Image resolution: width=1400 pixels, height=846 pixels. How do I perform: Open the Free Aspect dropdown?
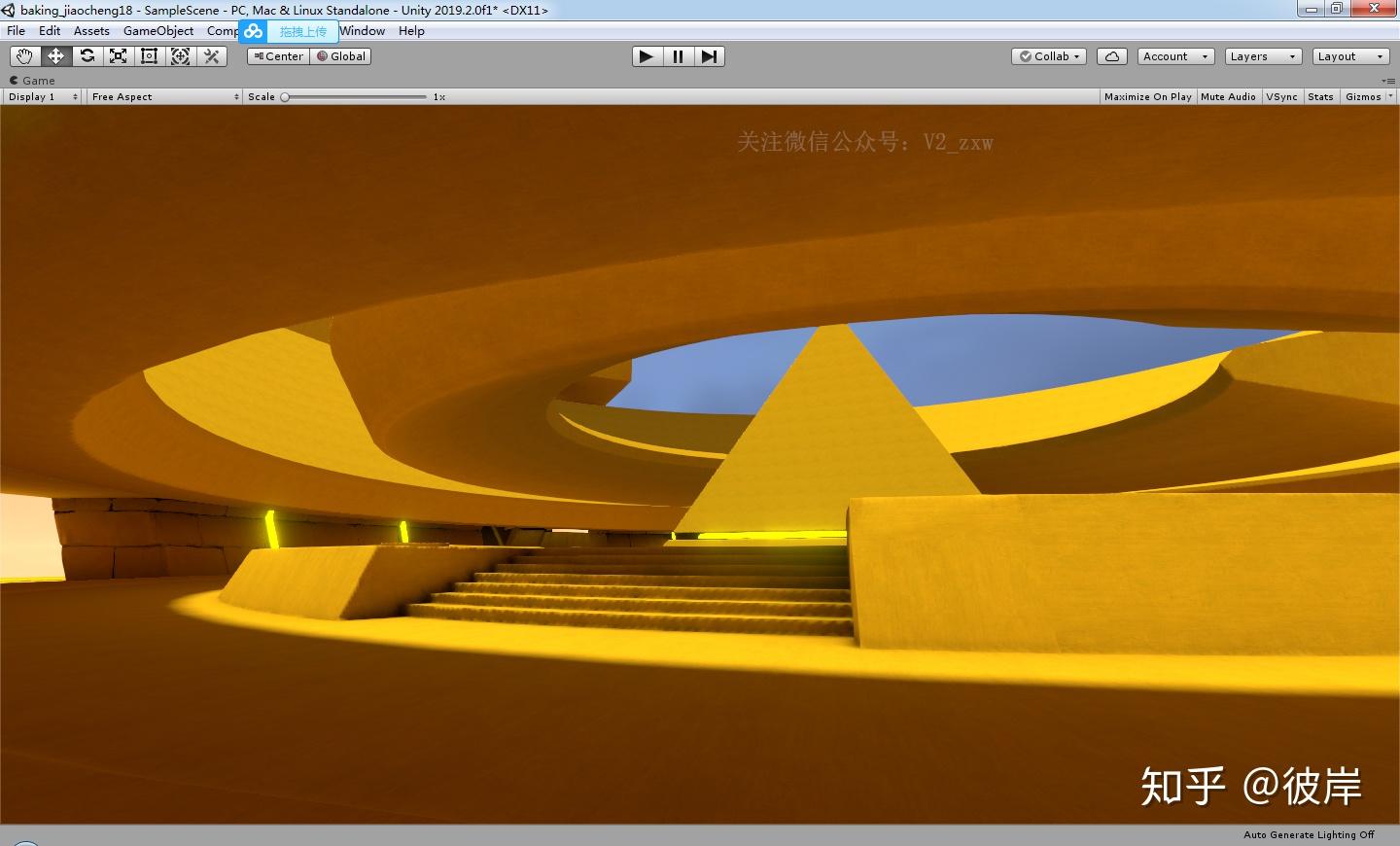click(165, 96)
